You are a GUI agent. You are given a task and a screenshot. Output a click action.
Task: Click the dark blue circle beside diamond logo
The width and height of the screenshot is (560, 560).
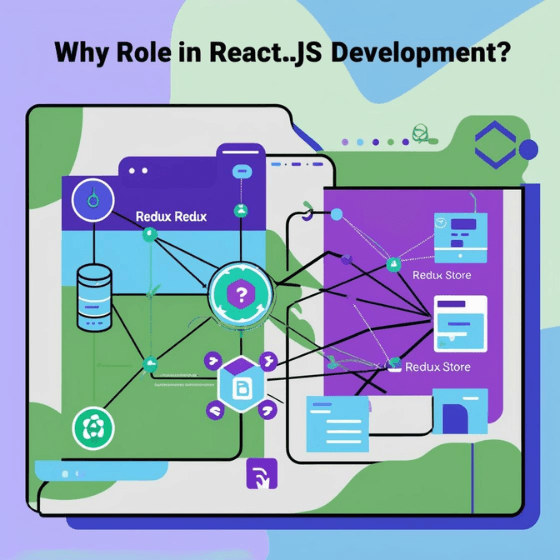tap(529, 149)
